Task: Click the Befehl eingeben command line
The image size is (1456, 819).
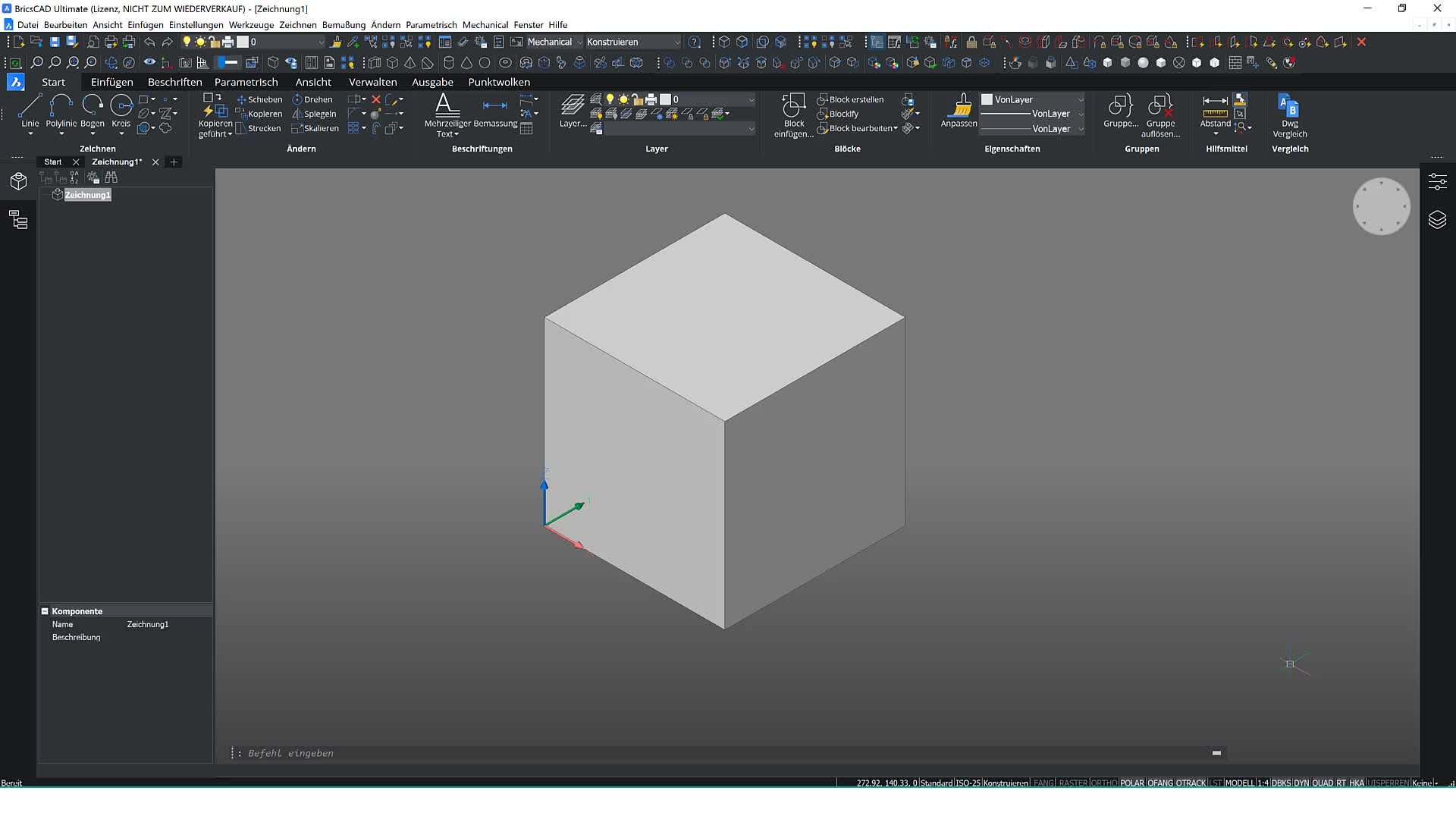Action: pyautogui.click(x=728, y=753)
